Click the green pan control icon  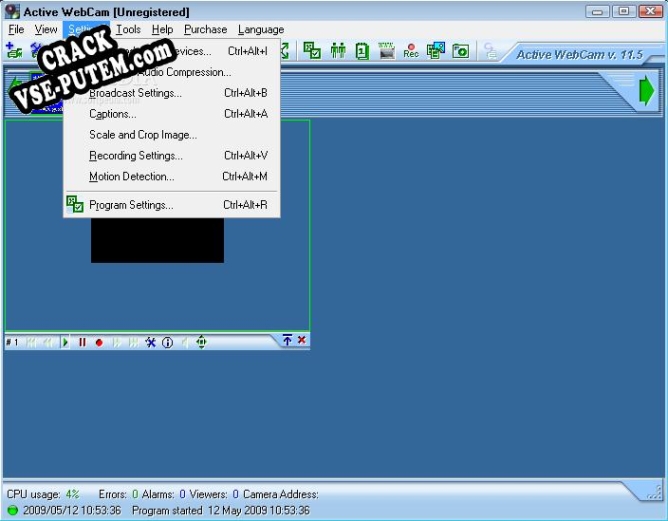[201, 342]
